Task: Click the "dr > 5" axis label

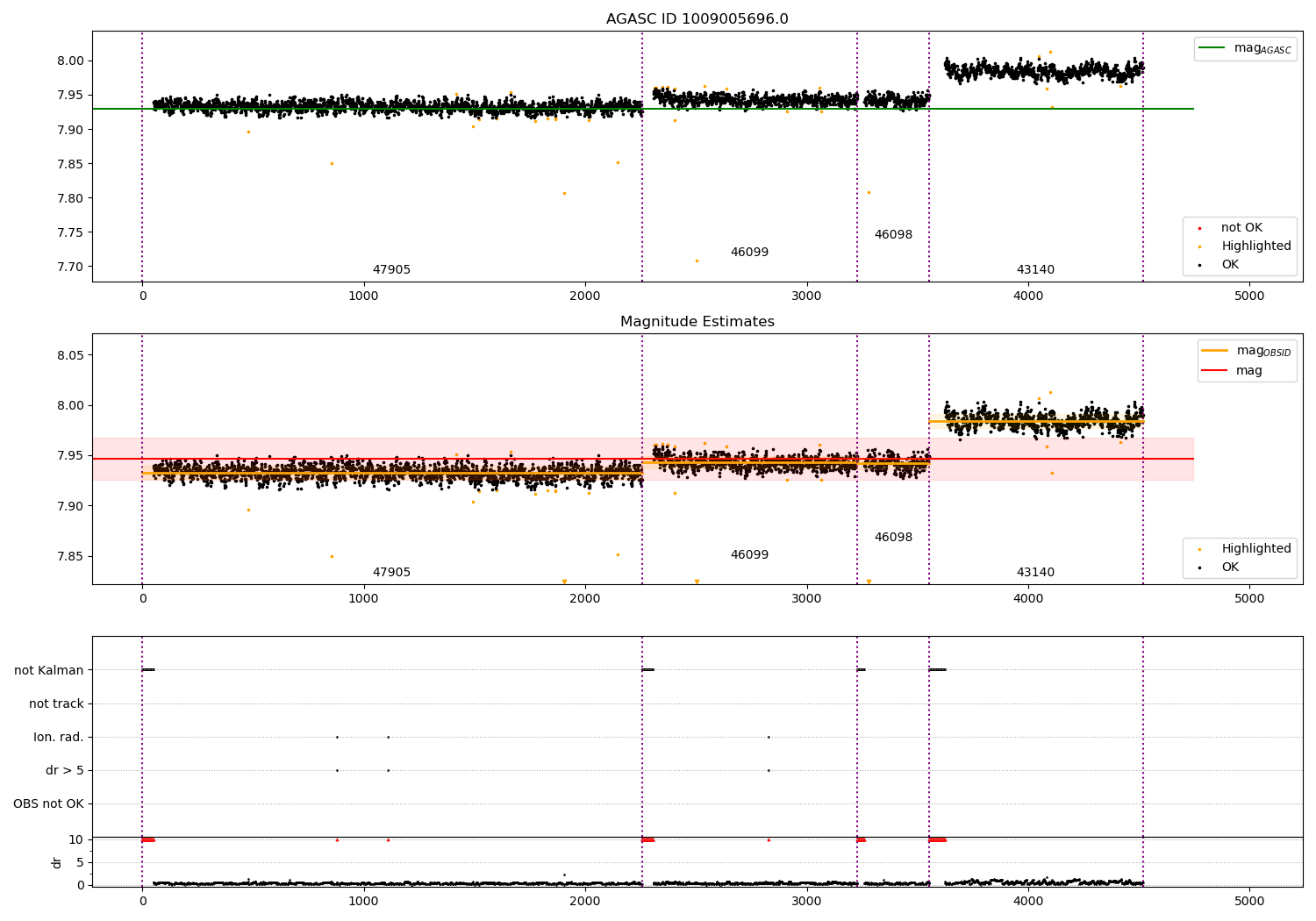Action: click(x=65, y=771)
